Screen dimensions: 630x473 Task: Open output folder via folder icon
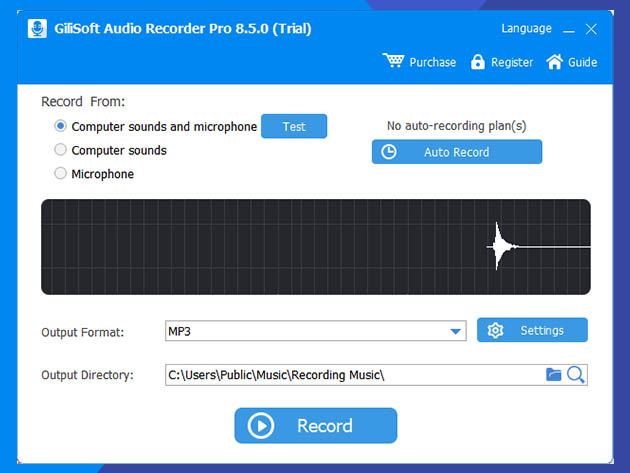(554, 375)
